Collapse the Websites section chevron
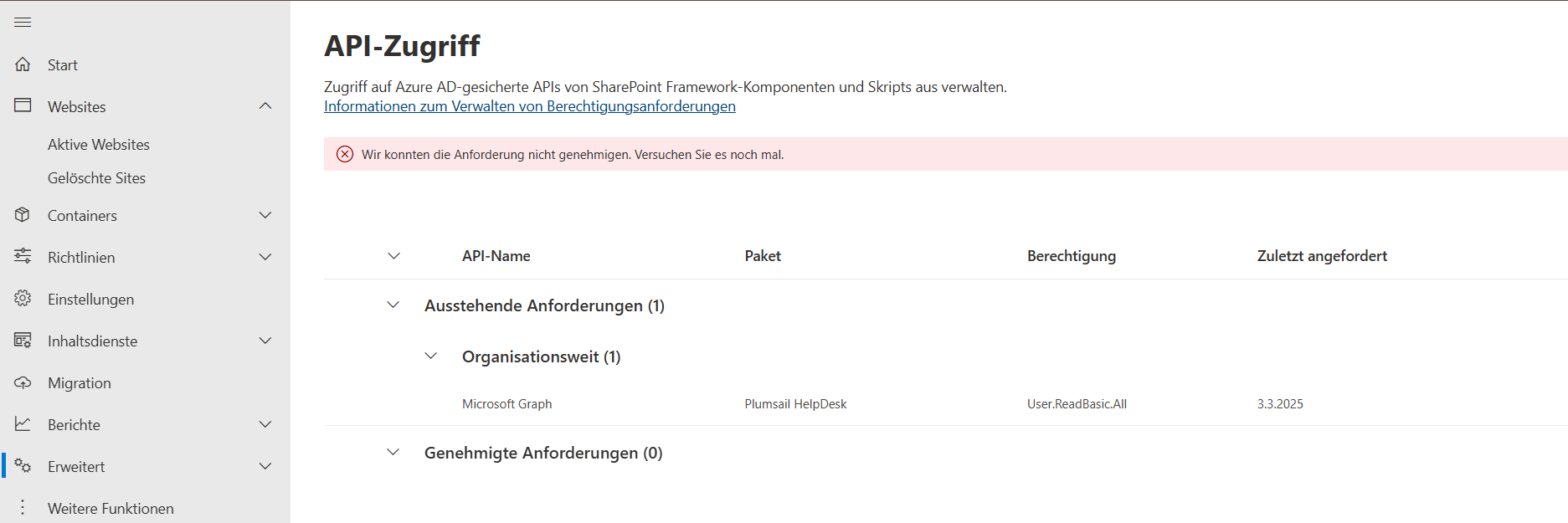The image size is (1568, 523). pos(265,106)
